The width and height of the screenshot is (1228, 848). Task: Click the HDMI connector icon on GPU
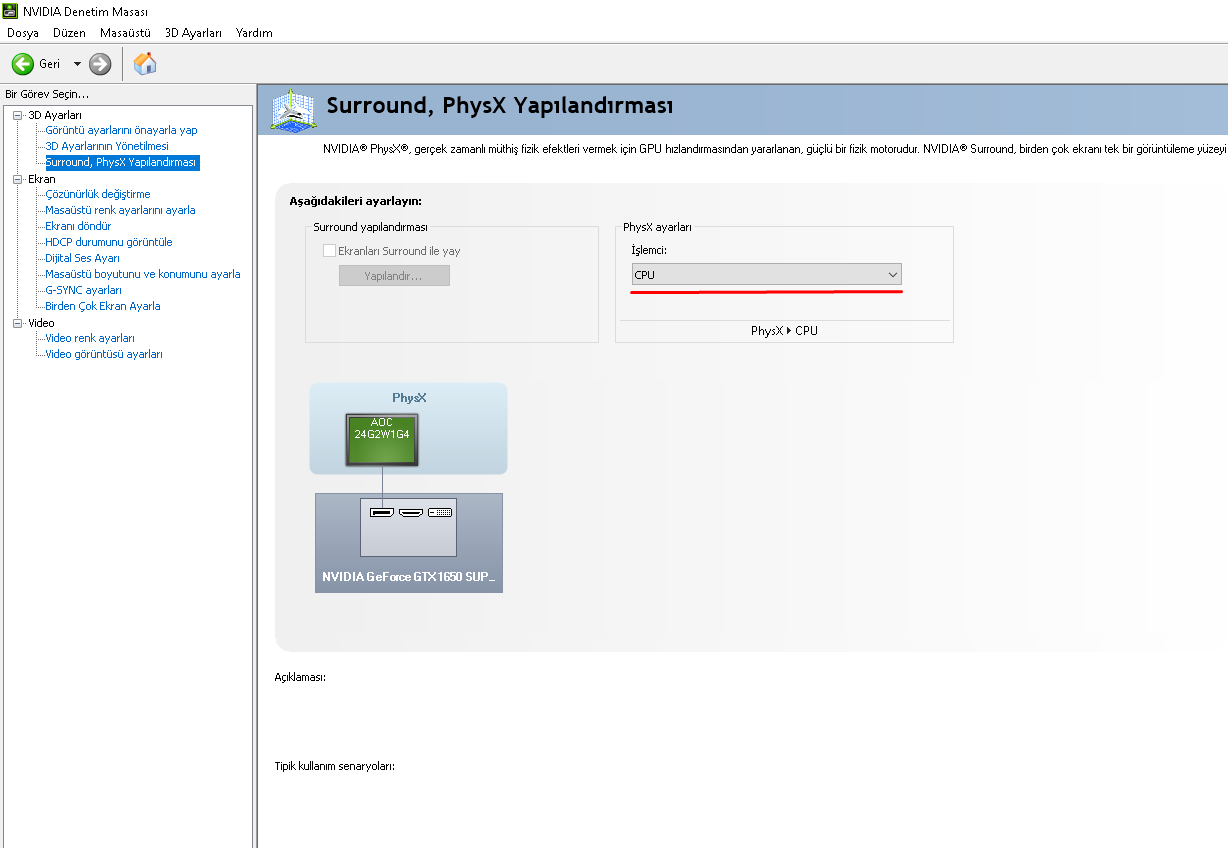[411, 513]
